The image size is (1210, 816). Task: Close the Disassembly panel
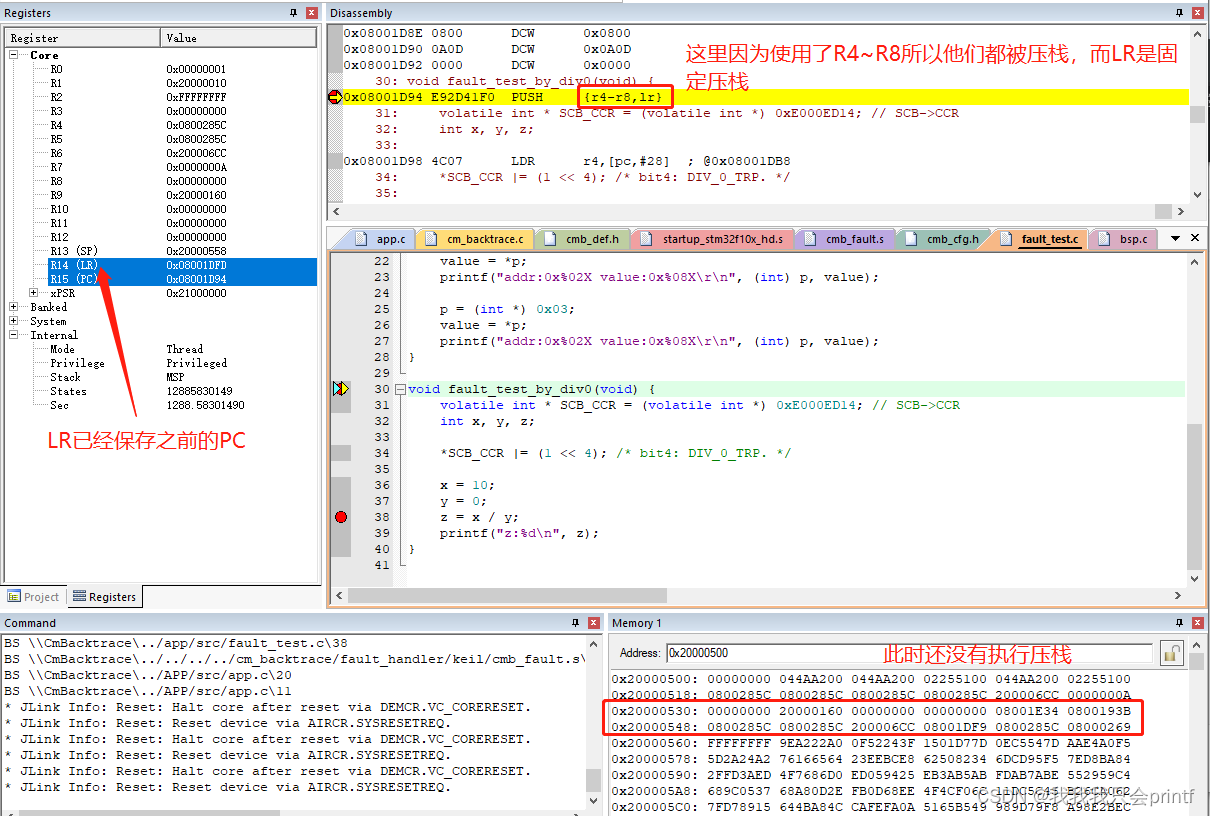tap(1198, 13)
